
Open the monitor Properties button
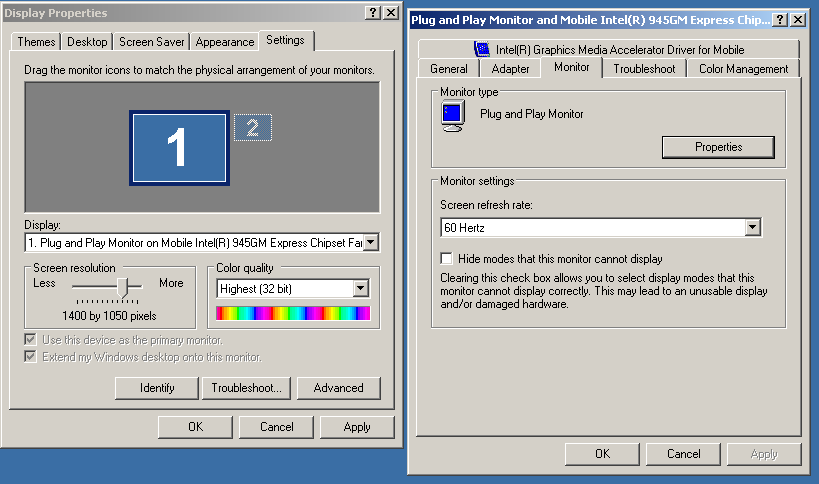[x=718, y=147]
